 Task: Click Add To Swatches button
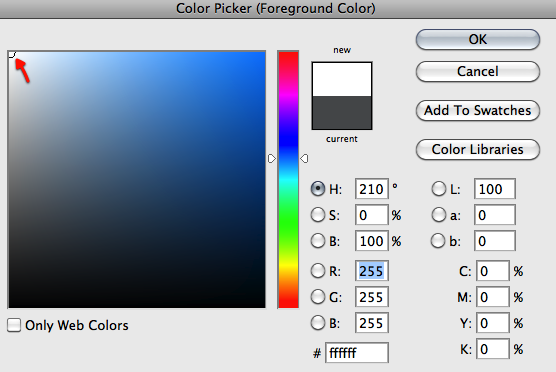point(478,110)
